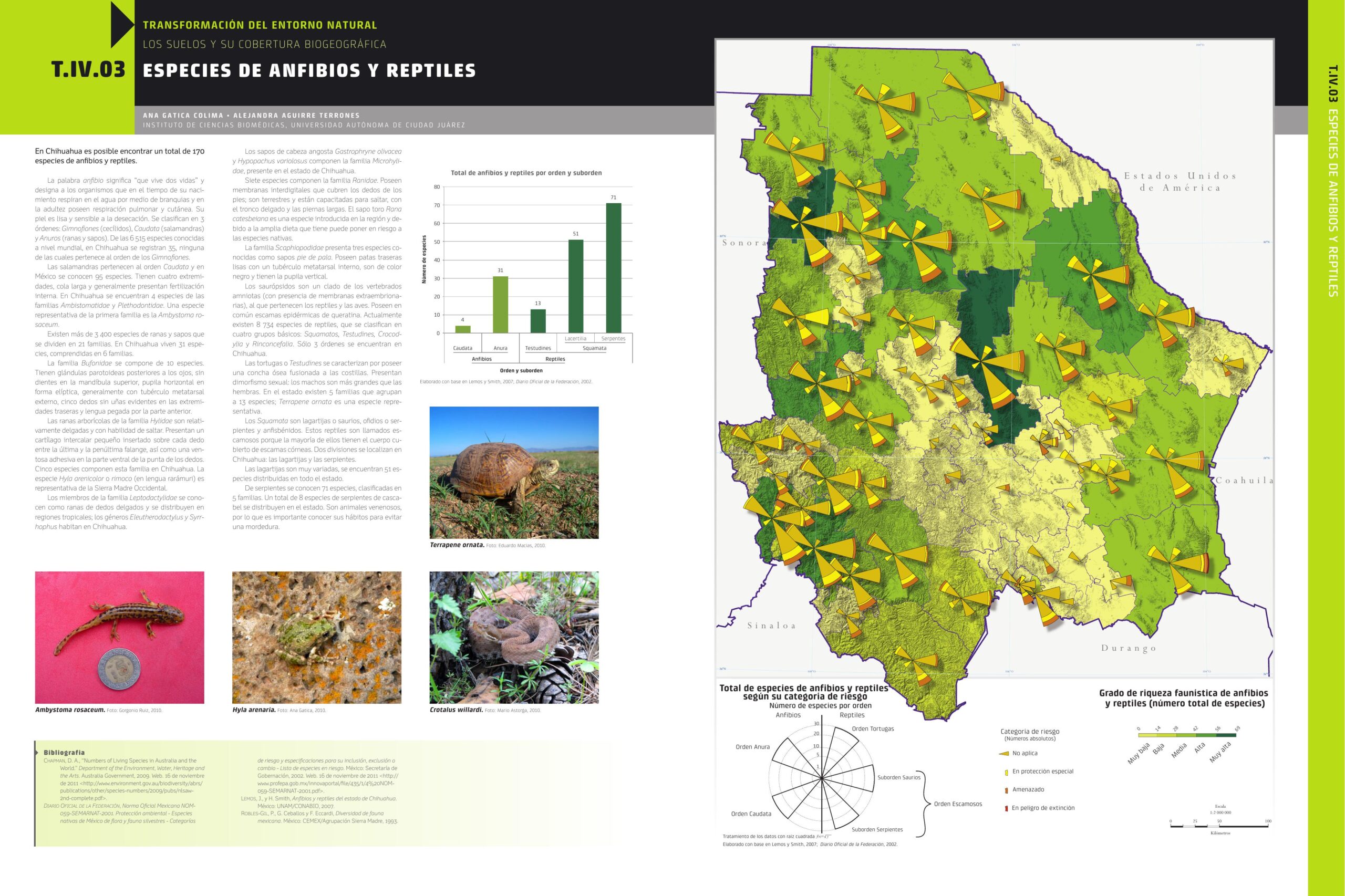The image size is (1345, 896).
Task: Click the 'En protección especial' legend marker
Action: click(x=1006, y=772)
